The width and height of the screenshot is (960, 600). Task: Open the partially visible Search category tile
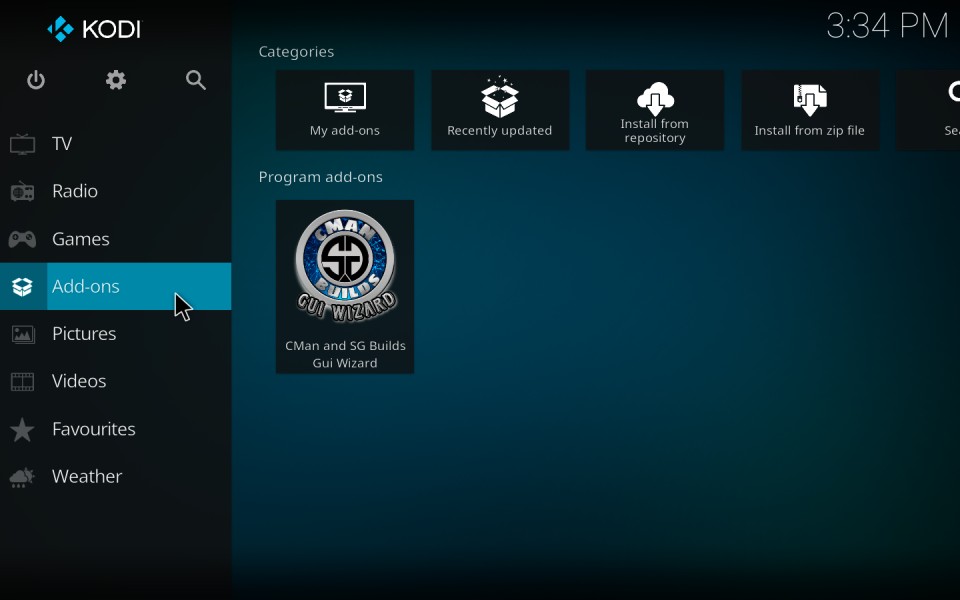pyautogui.click(x=928, y=110)
